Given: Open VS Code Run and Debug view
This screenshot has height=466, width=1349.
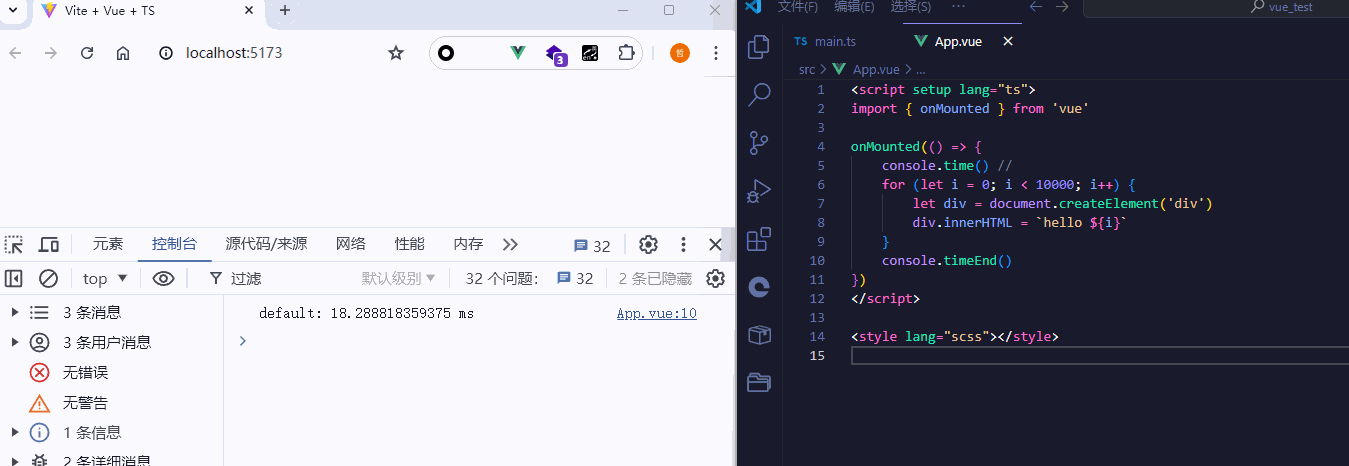Looking at the screenshot, I should 759,191.
